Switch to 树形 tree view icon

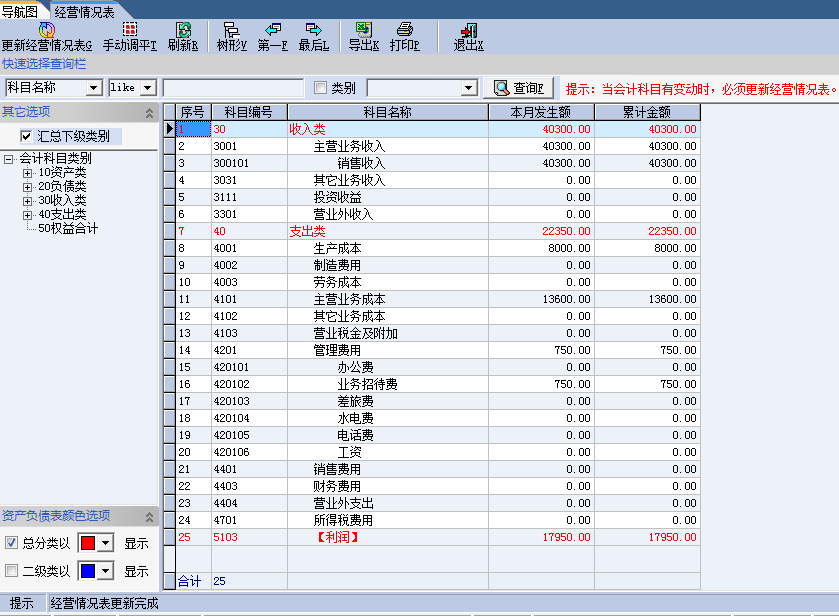coord(231,30)
